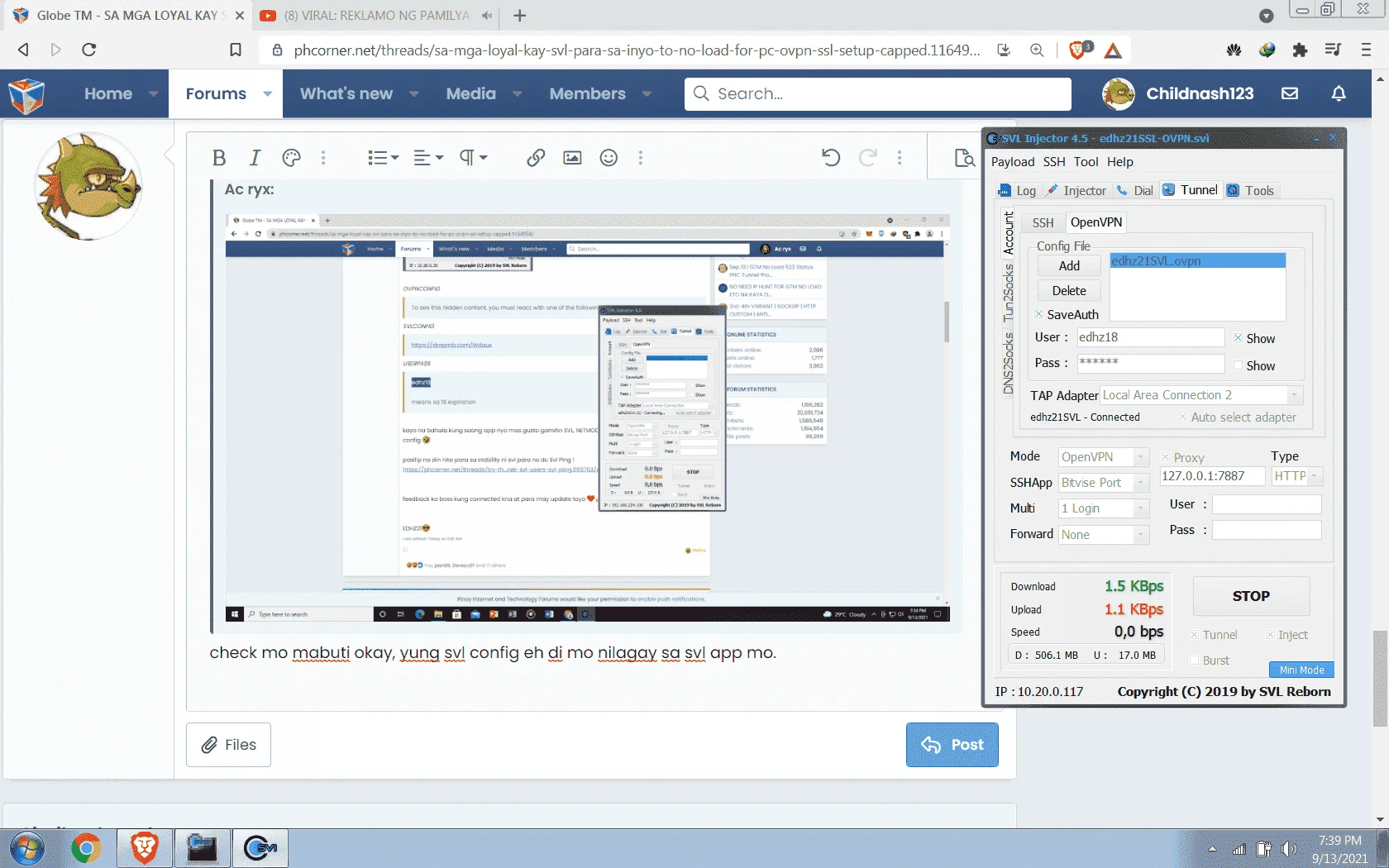1389x868 pixels.
Task: Open the volume control in system tray
Action: [x=1288, y=849]
